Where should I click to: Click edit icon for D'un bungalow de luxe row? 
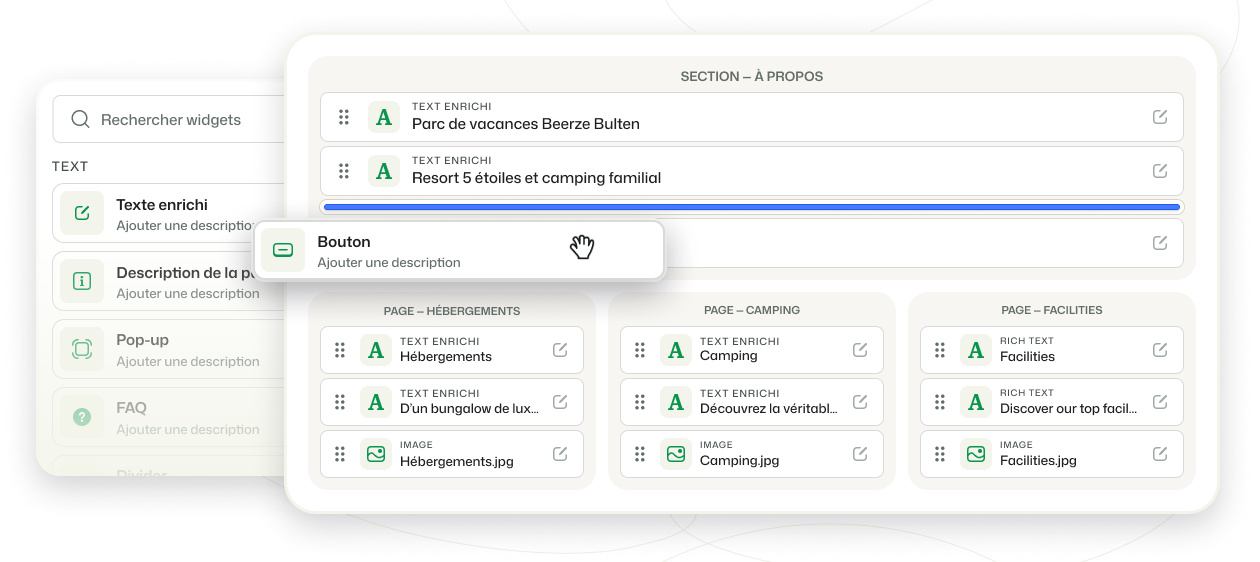tap(560, 402)
